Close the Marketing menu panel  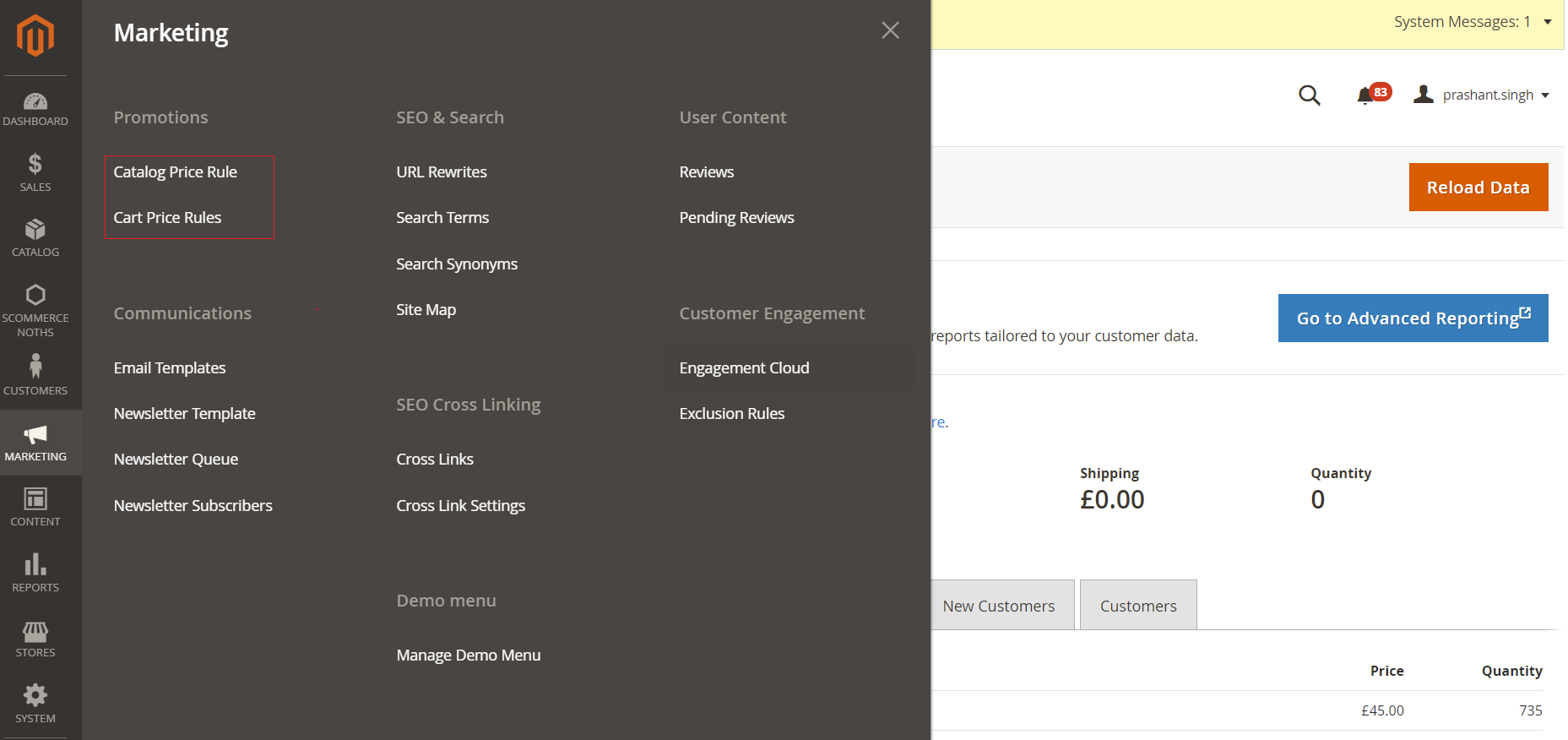coord(890,30)
